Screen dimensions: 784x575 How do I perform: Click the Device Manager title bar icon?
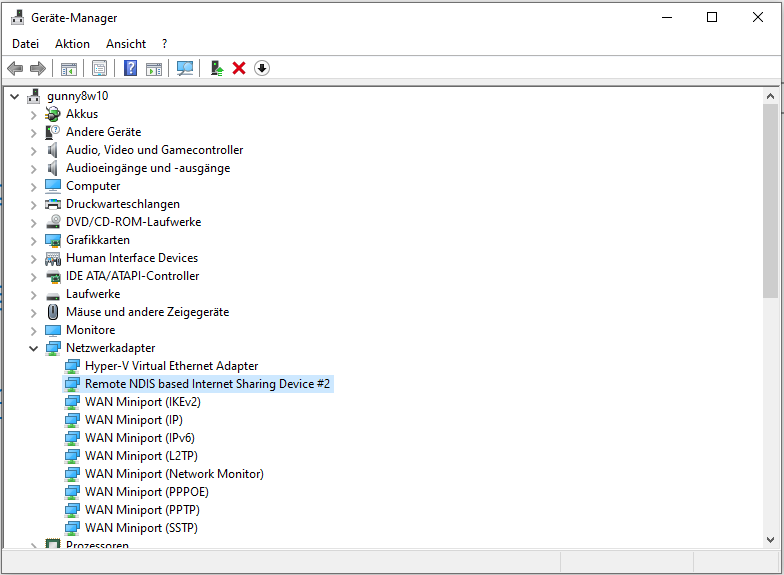(x=18, y=18)
